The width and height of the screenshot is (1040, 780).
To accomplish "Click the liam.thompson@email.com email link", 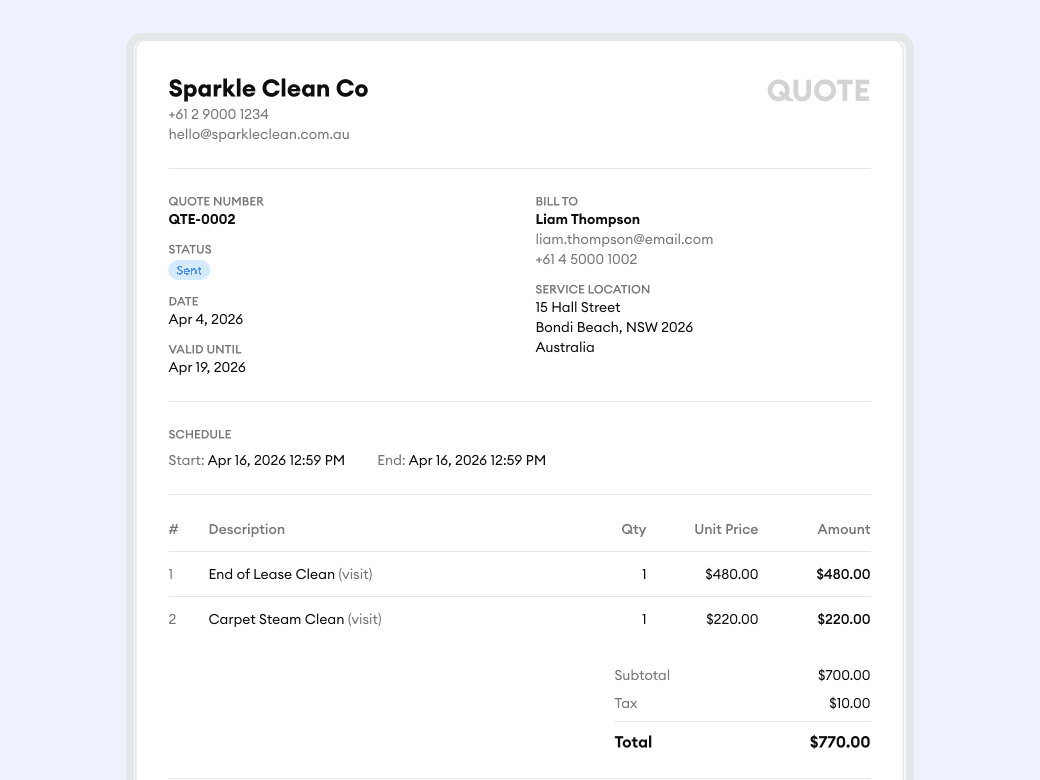I will coord(624,239).
